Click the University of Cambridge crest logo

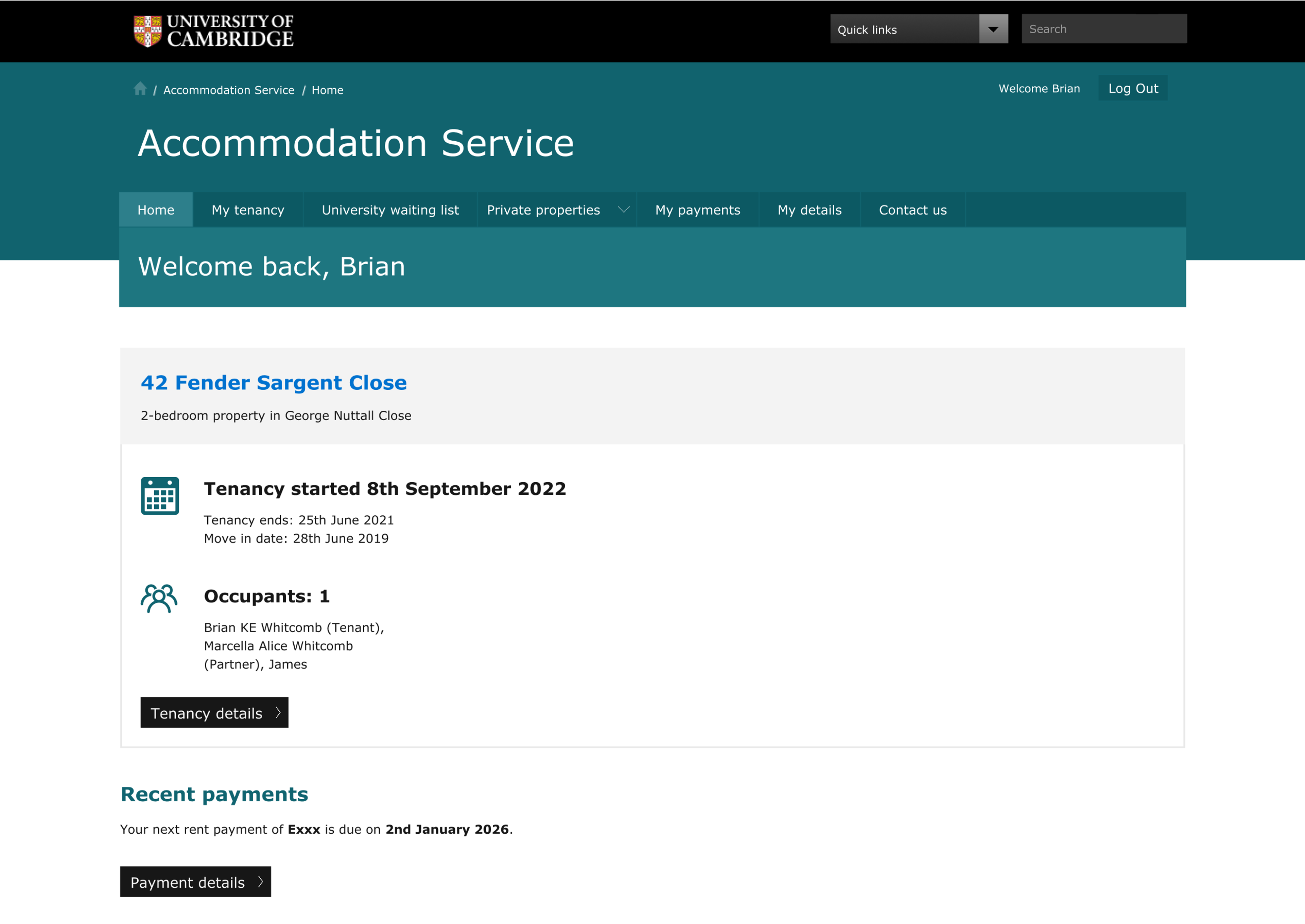click(x=147, y=31)
